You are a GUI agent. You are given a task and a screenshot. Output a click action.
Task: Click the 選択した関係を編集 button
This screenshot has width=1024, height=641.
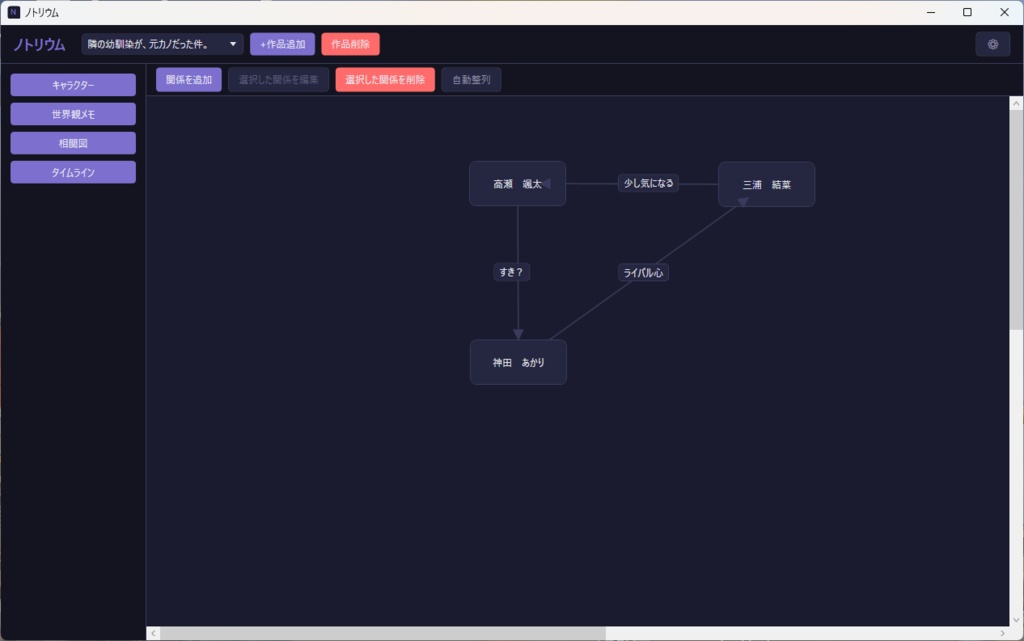tap(278, 80)
